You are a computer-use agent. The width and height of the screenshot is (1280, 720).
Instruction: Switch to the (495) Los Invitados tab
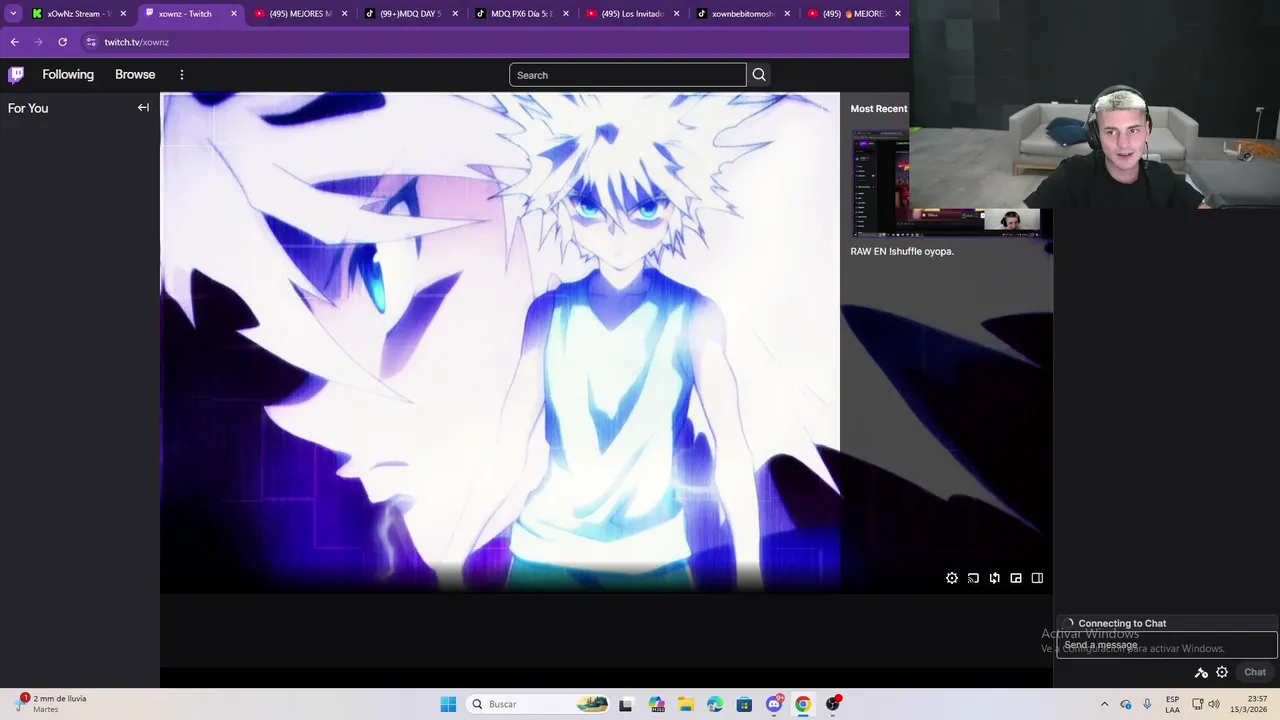click(x=633, y=14)
